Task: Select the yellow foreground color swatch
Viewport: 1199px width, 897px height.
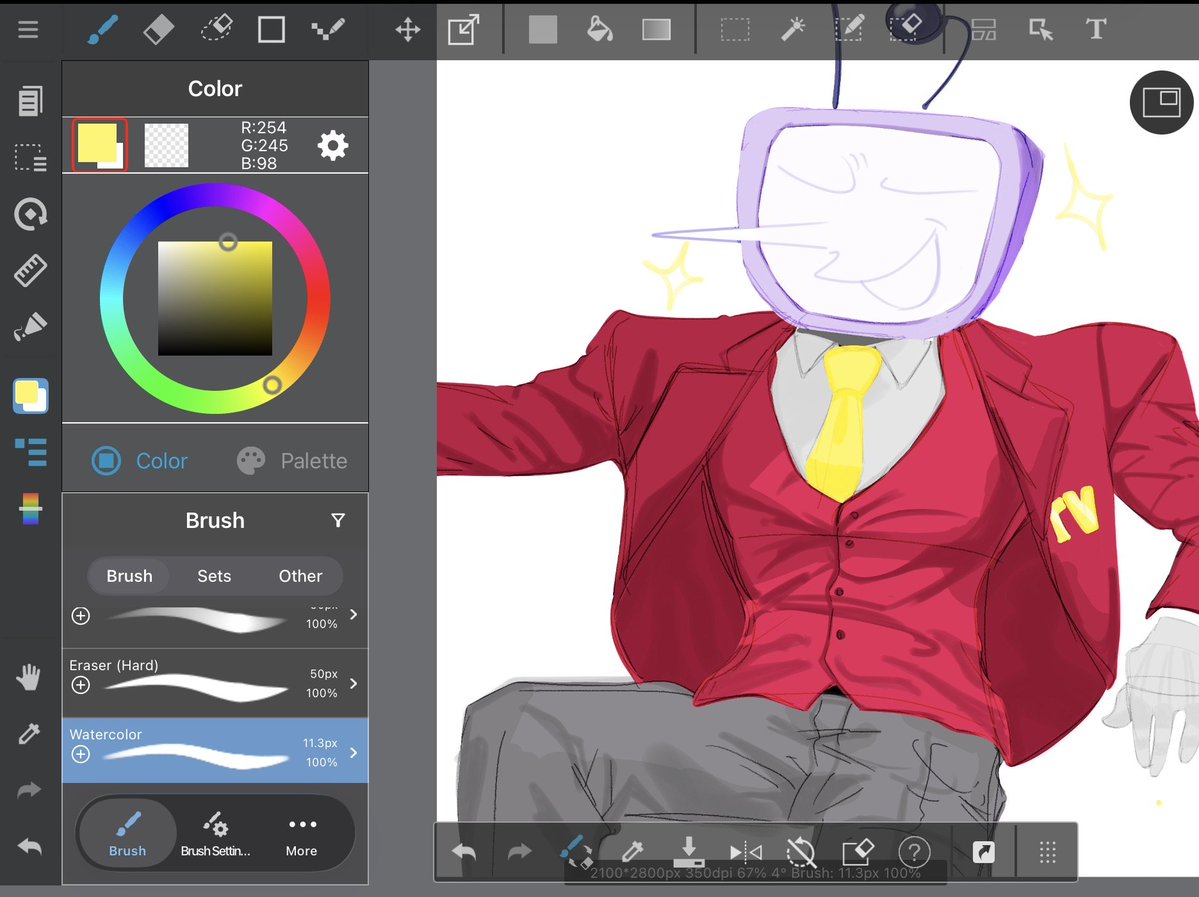Action: (99, 145)
